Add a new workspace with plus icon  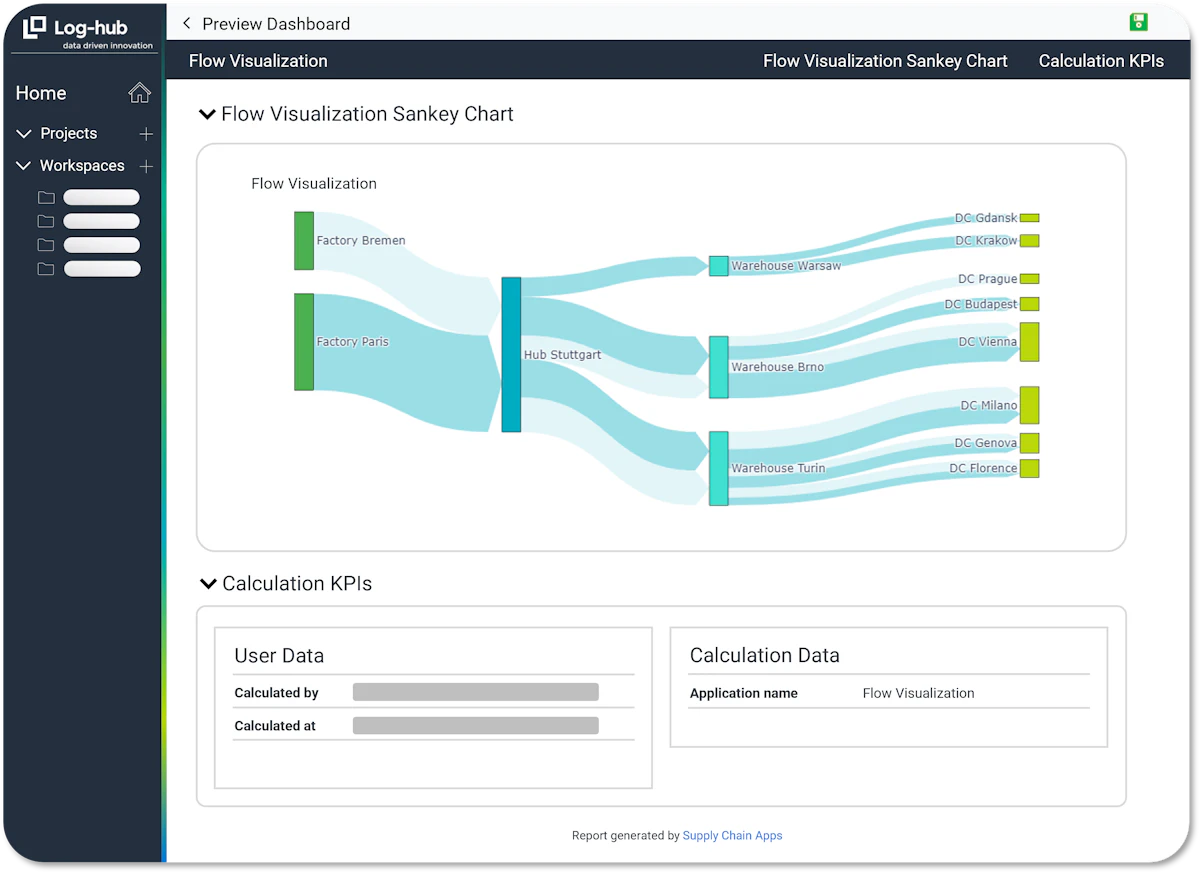146,166
